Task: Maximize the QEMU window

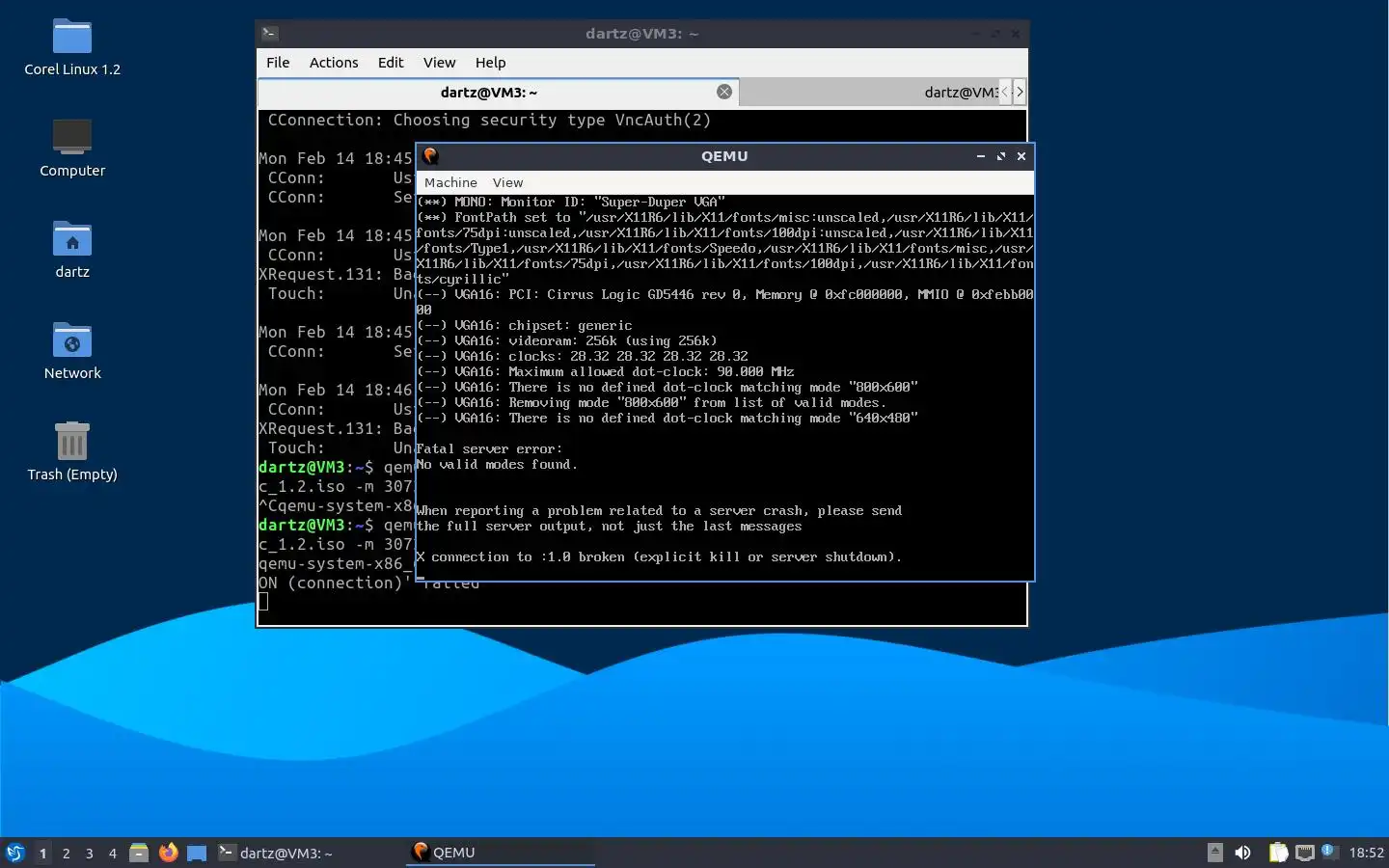Action: coord(1000,156)
